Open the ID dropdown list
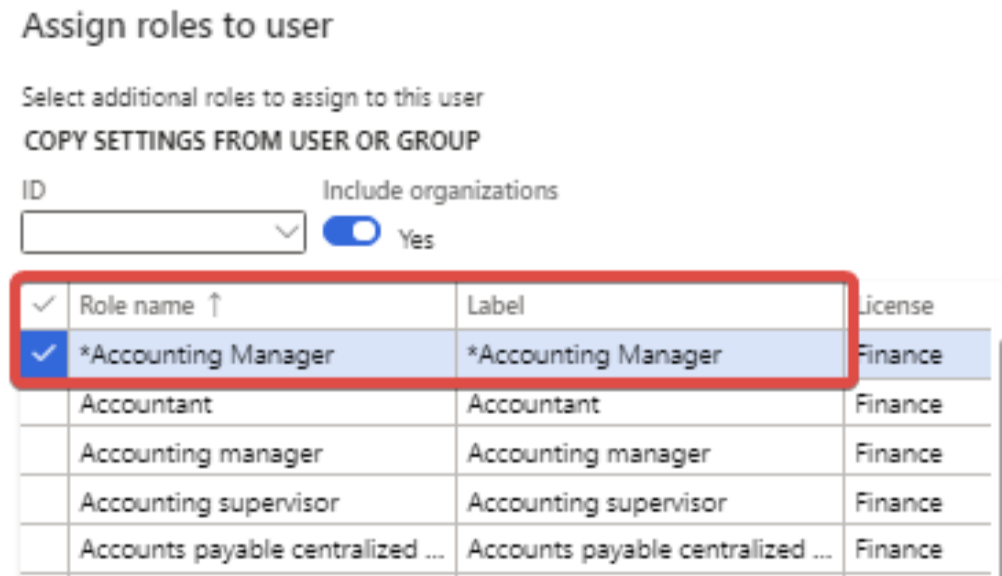1002x576 pixels. pyautogui.click(x=287, y=233)
